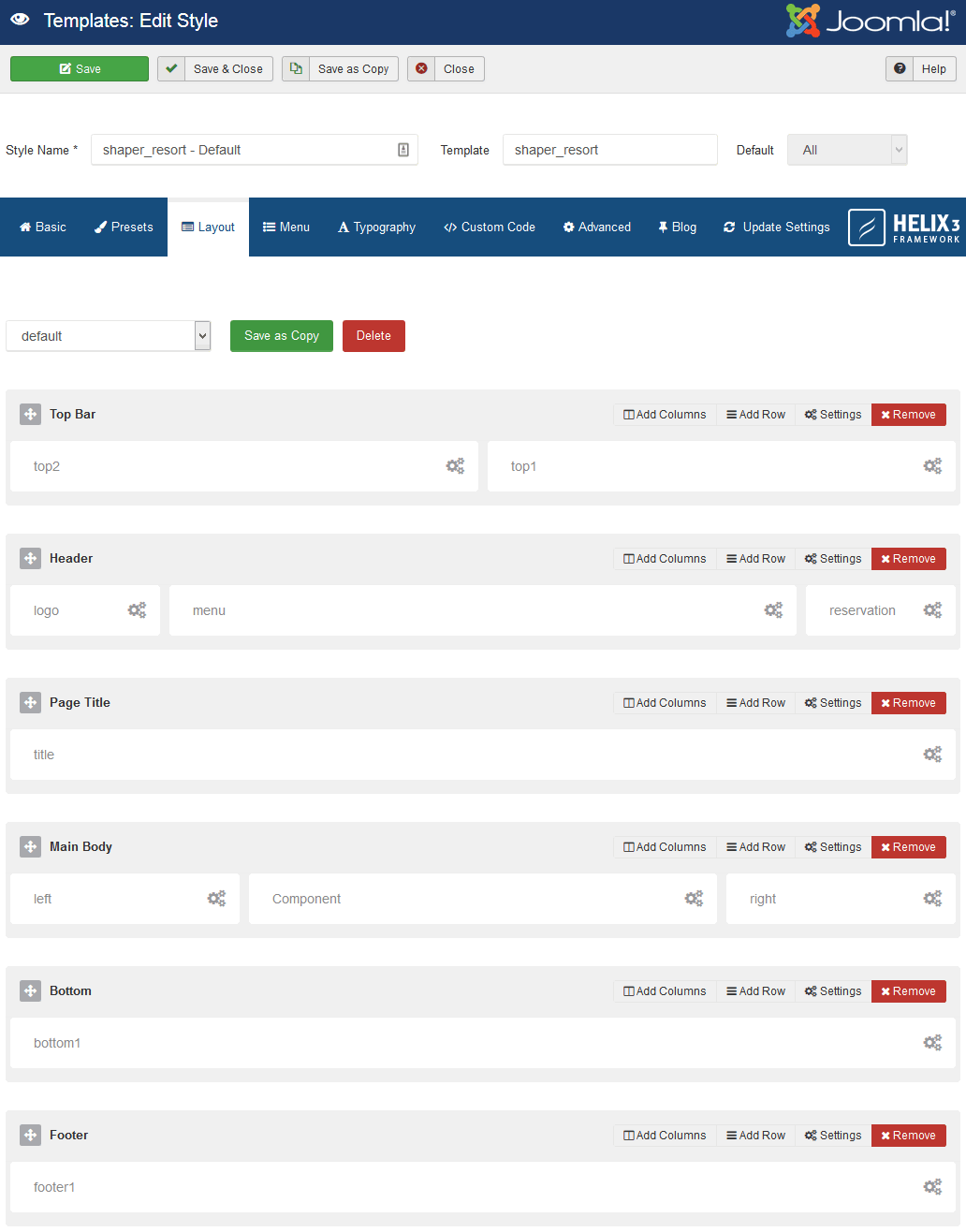Open settings gear for right column
Viewport: 966px width, 1232px height.
click(x=932, y=899)
